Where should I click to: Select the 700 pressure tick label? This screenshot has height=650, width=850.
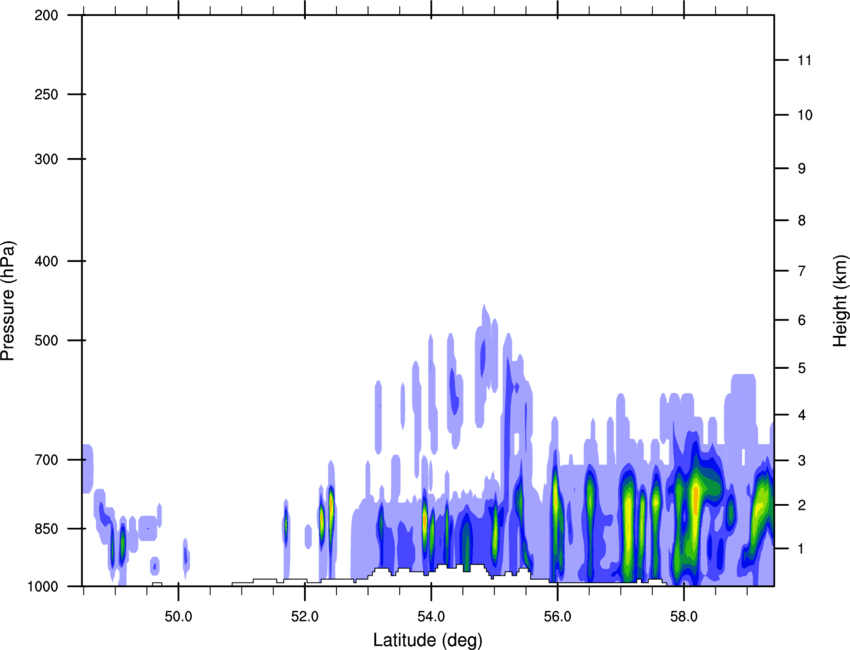(46, 460)
